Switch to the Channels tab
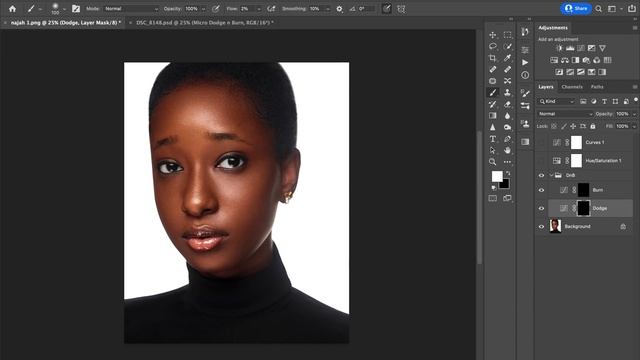Screen dimensions: 640x360 click(x=572, y=87)
